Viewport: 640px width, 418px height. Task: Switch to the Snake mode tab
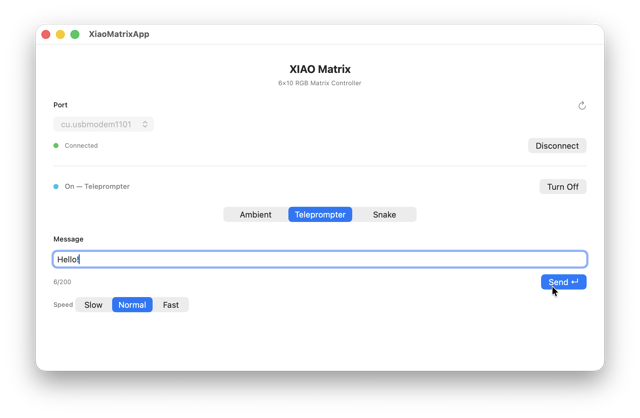point(384,214)
